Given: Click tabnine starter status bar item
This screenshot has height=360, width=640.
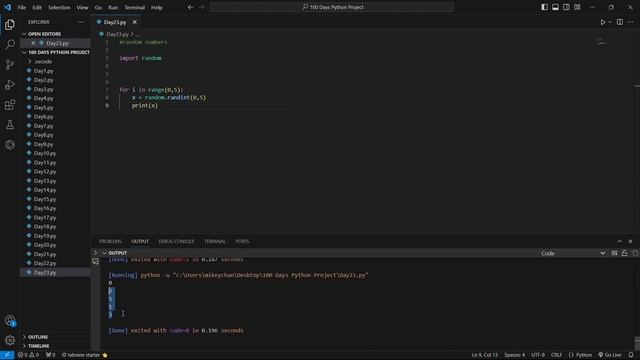Looking at the screenshot, I should click(x=84, y=355).
